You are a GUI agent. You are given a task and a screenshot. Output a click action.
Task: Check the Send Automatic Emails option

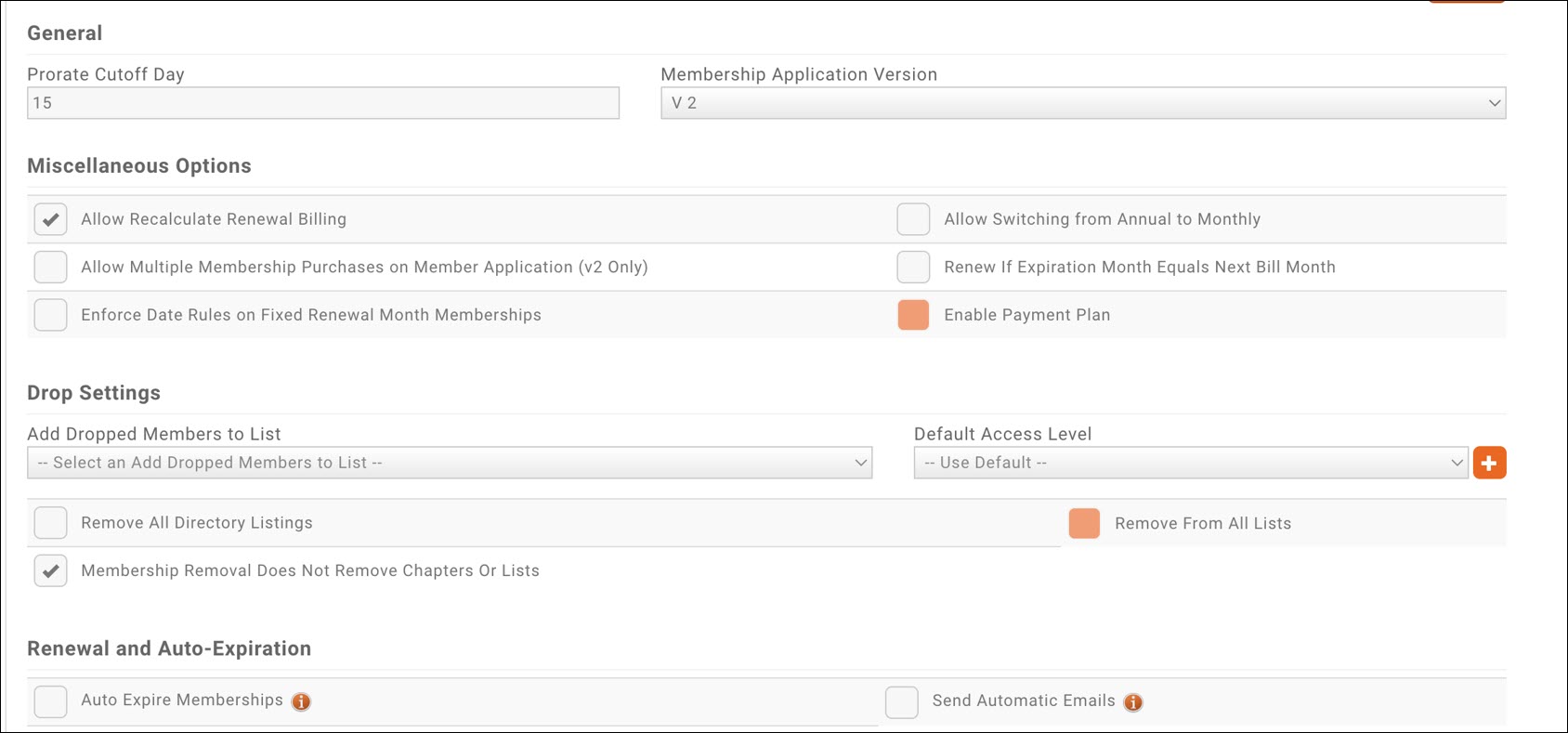click(x=901, y=702)
